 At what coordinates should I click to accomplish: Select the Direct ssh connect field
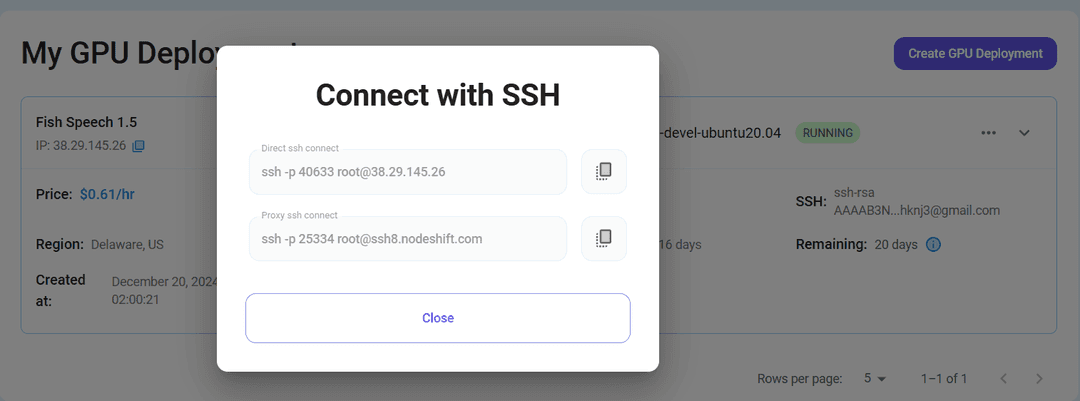coord(408,172)
